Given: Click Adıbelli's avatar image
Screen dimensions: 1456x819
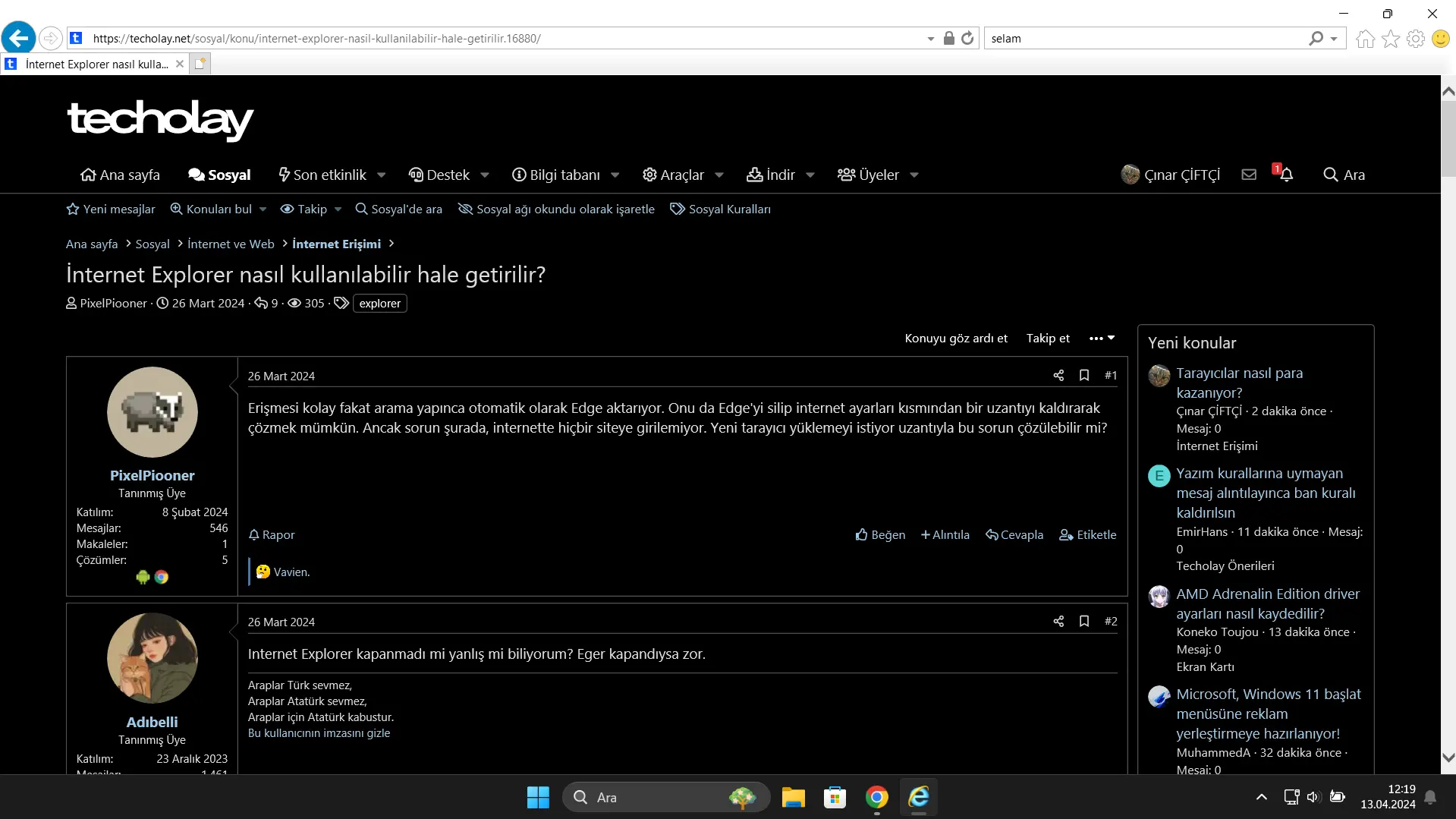Looking at the screenshot, I should click(x=152, y=658).
